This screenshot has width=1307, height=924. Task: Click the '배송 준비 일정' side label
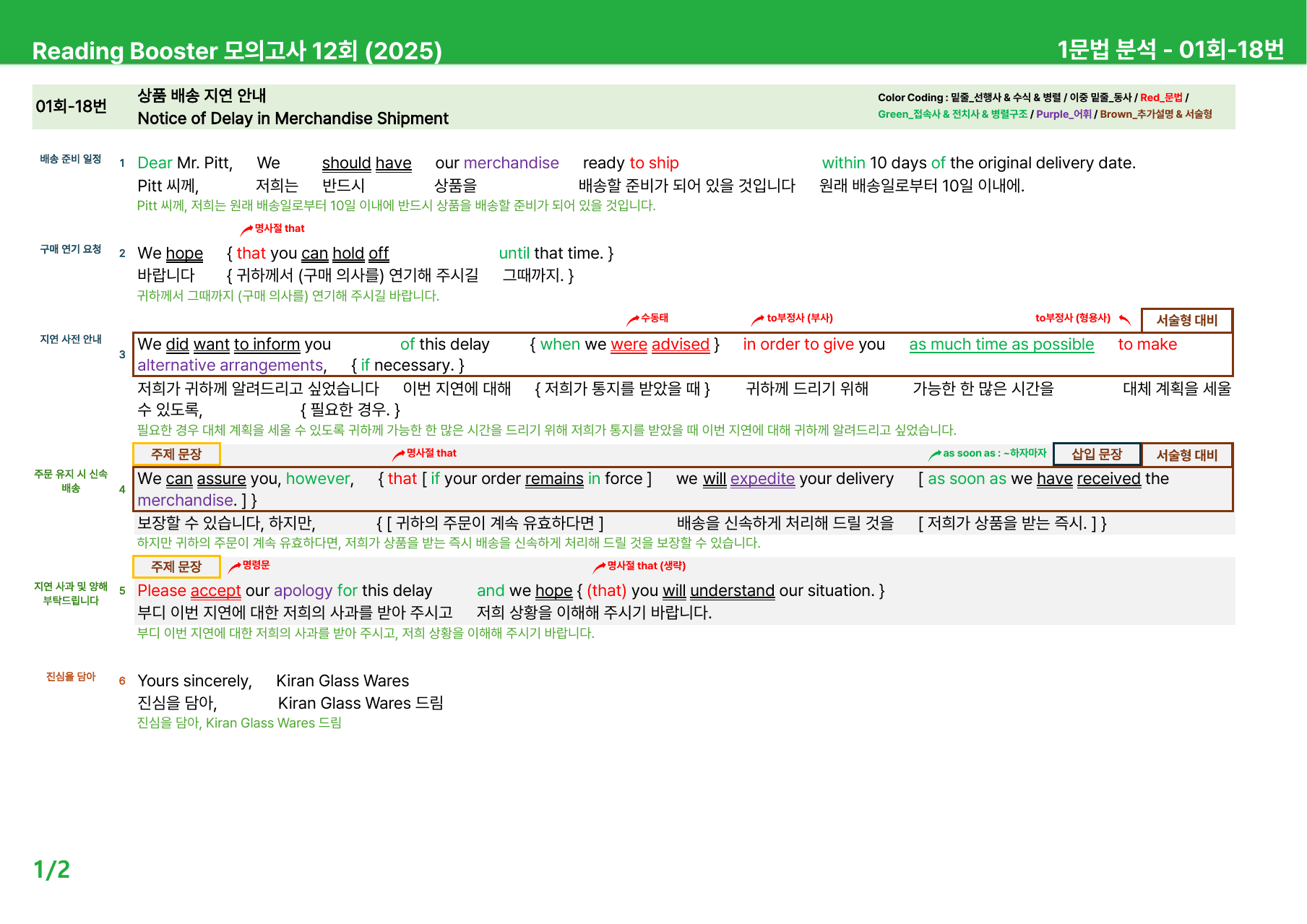tap(71, 159)
